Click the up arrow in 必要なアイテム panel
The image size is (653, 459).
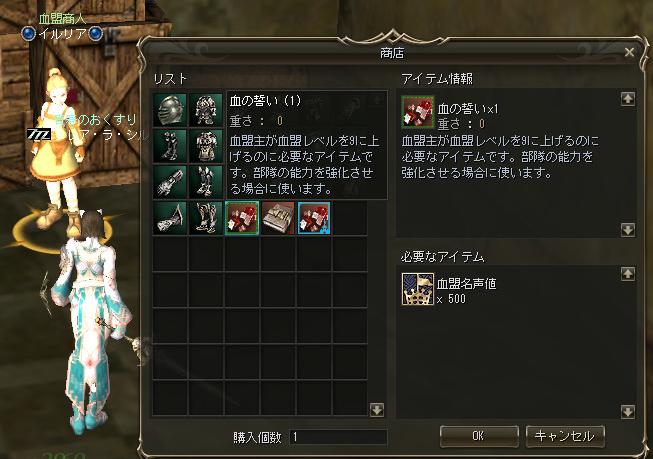click(628, 274)
